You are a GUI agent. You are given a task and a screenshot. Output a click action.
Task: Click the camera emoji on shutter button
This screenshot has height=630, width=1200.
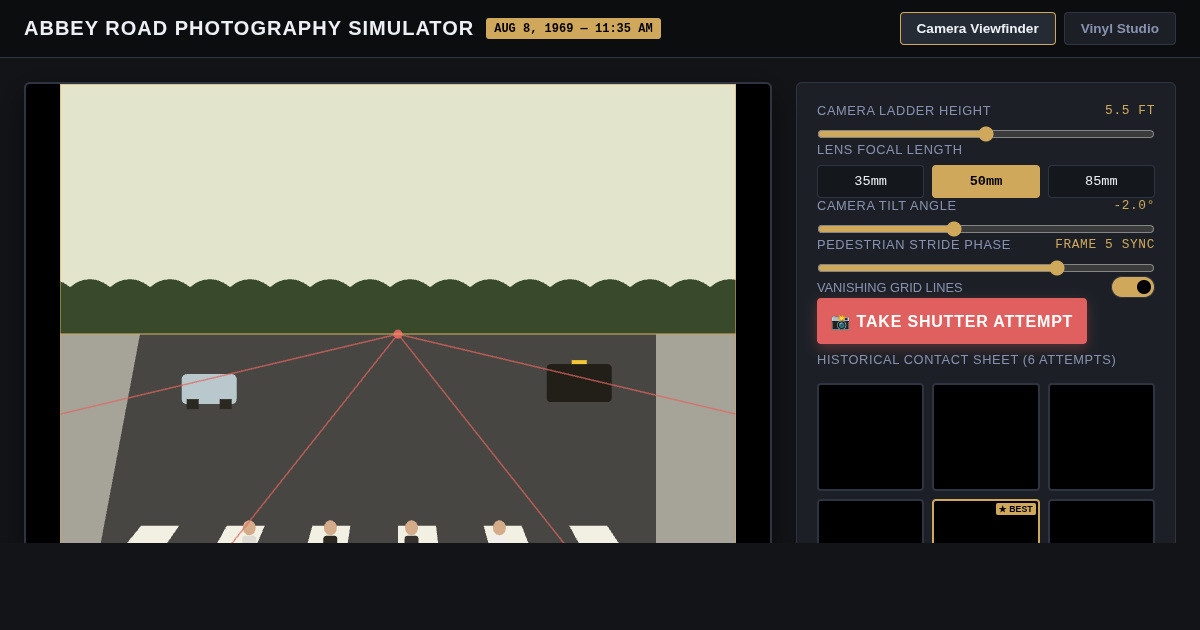pyautogui.click(x=840, y=321)
